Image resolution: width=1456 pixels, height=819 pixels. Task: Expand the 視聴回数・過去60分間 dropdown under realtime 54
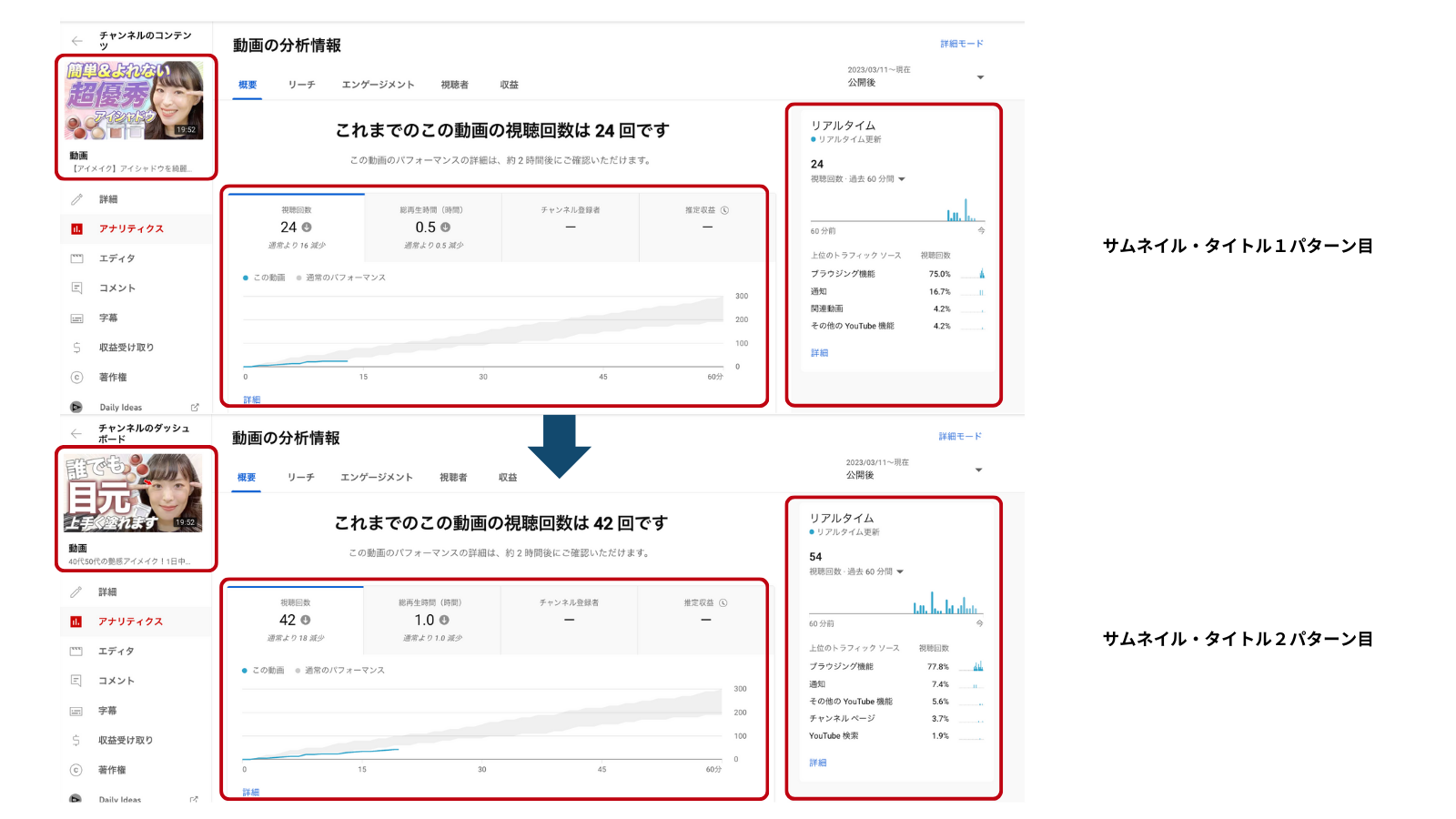click(899, 572)
